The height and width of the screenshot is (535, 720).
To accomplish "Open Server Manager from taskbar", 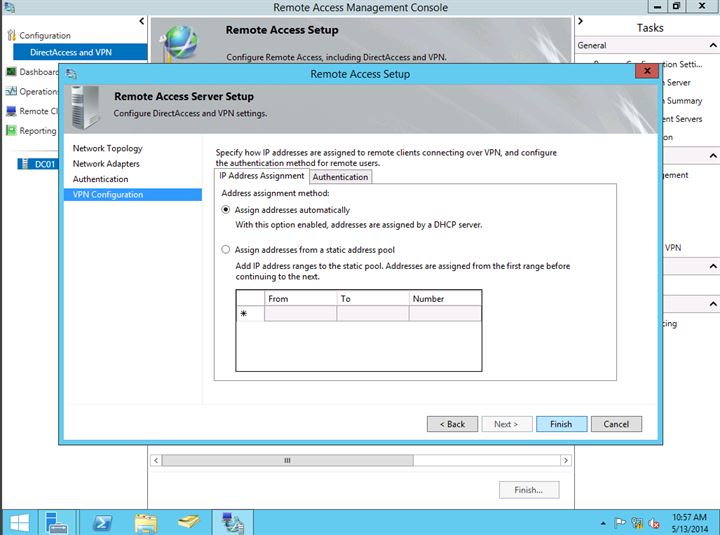I will (x=57, y=523).
